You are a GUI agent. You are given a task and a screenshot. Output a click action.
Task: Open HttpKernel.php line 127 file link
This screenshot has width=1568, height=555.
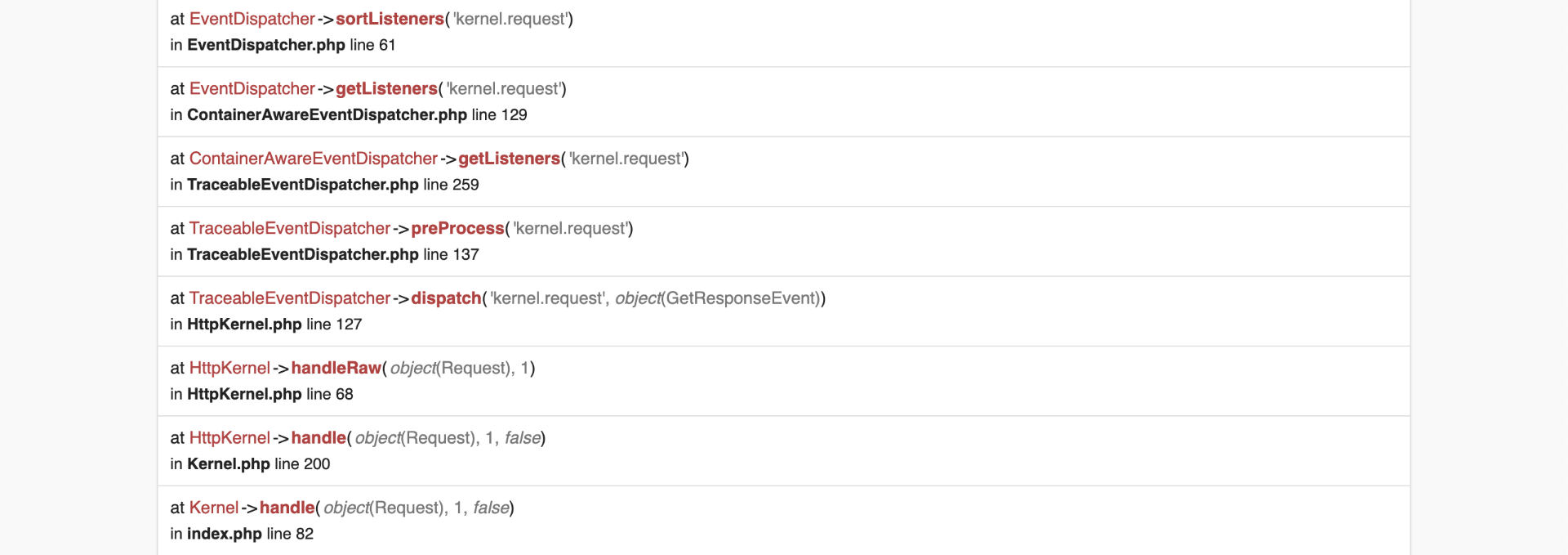[244, 324]
